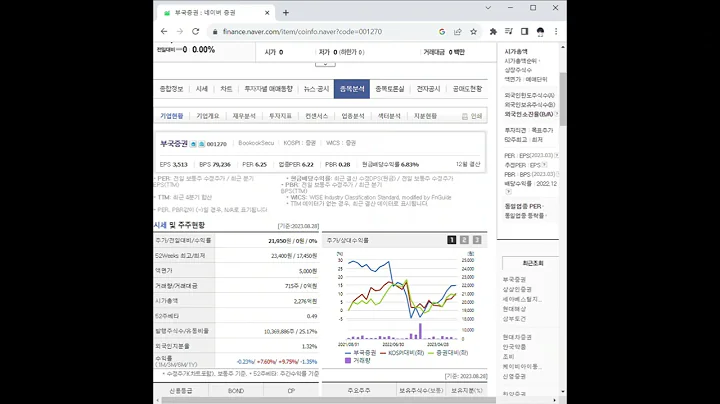
Task: Open the Chrome profile avatar
Action: click(540, 32)
